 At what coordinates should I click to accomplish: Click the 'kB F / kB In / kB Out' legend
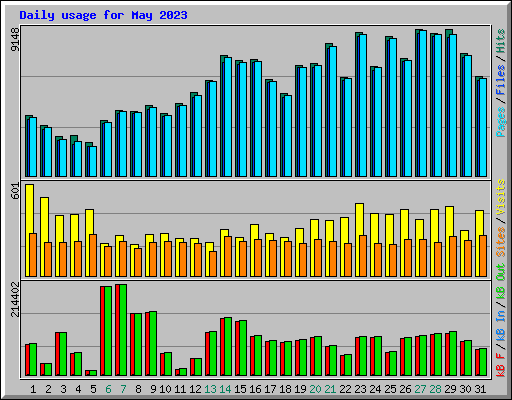(501, 320)
